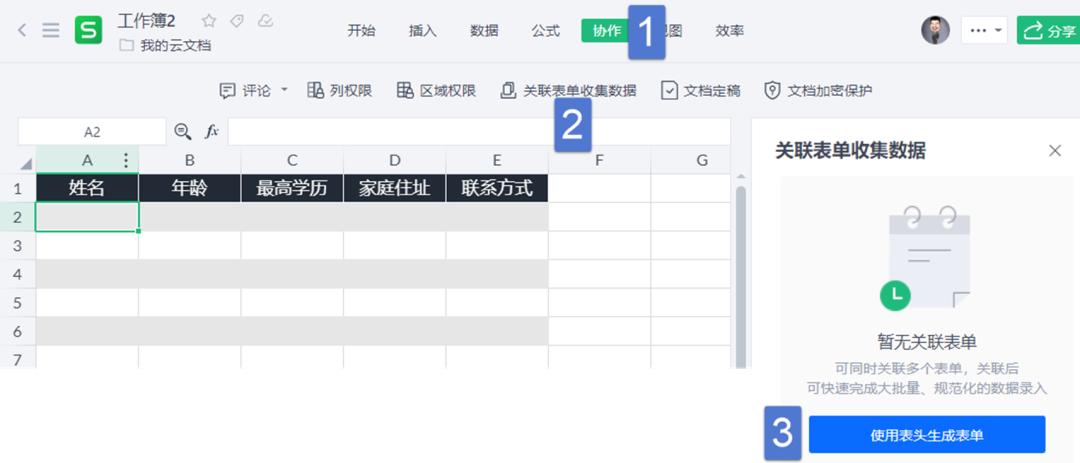Select the 协作 tab
Screen dimensions: 1080x463
coord(607,31)
